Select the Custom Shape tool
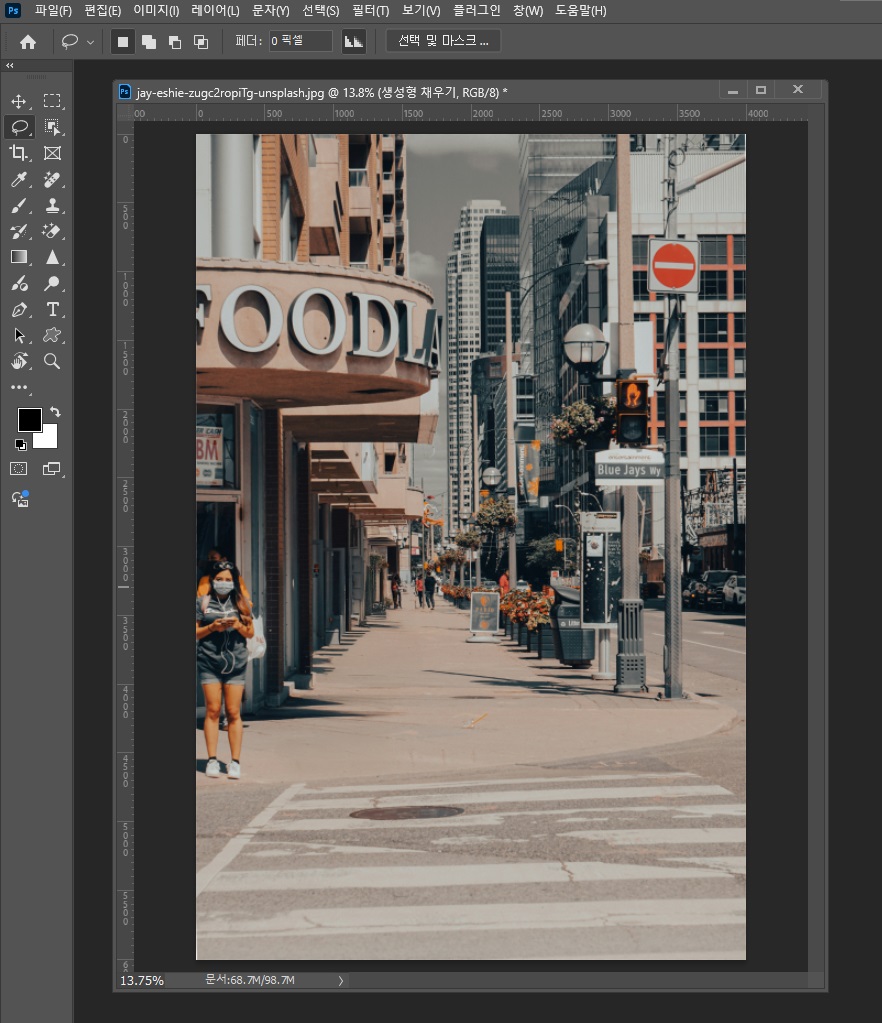 [52, 335]
